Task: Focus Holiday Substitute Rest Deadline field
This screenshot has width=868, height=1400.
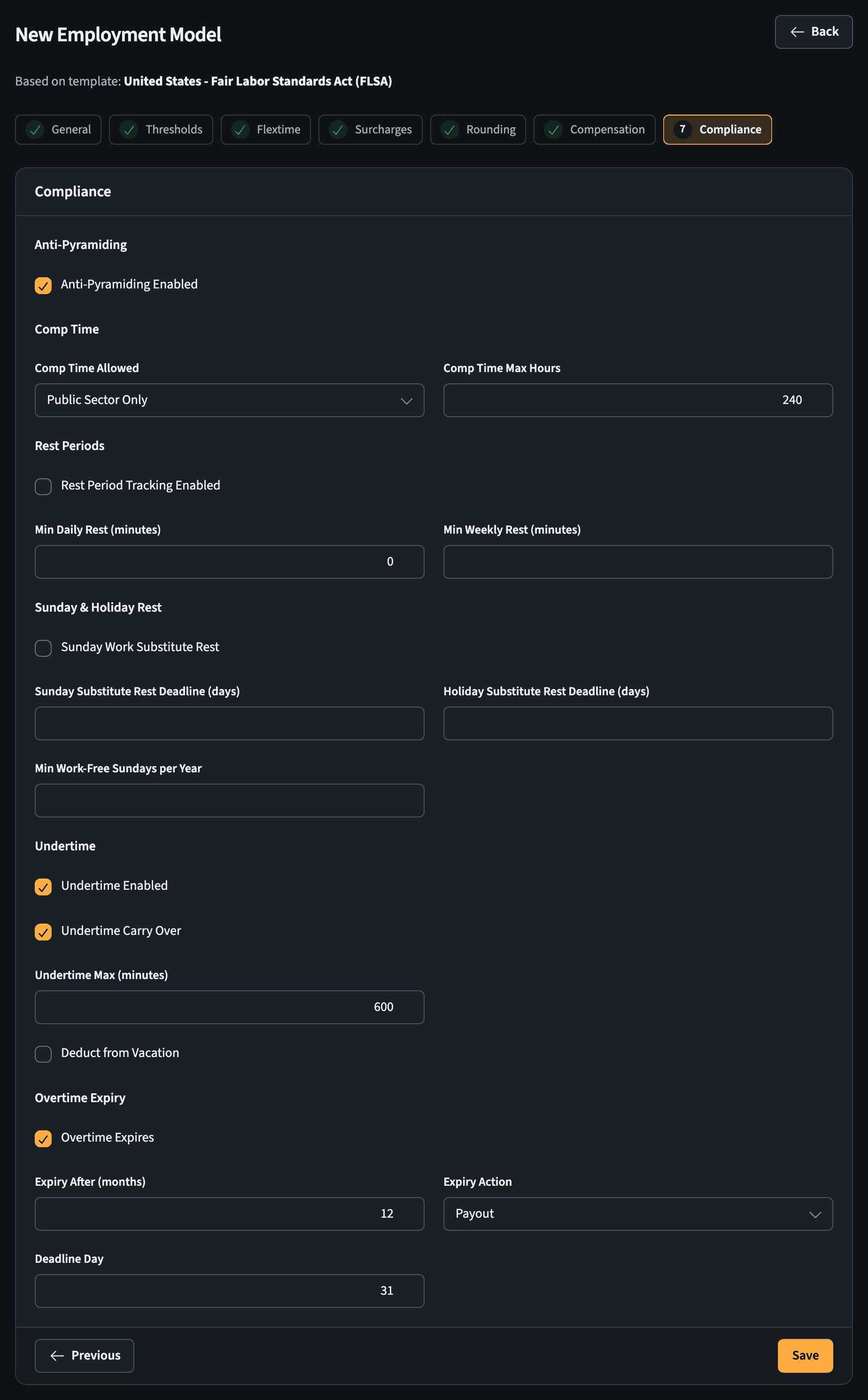Action: (638, 723)
